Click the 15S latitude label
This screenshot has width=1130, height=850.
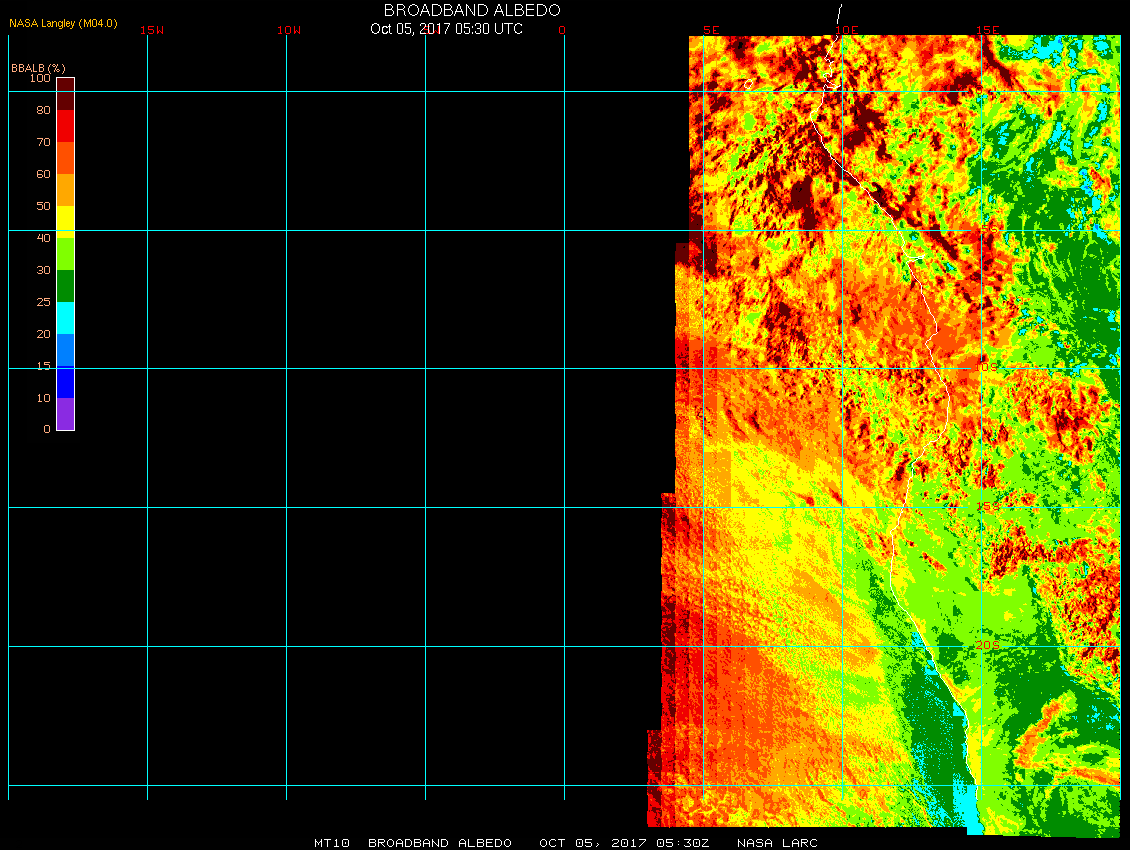987,507
